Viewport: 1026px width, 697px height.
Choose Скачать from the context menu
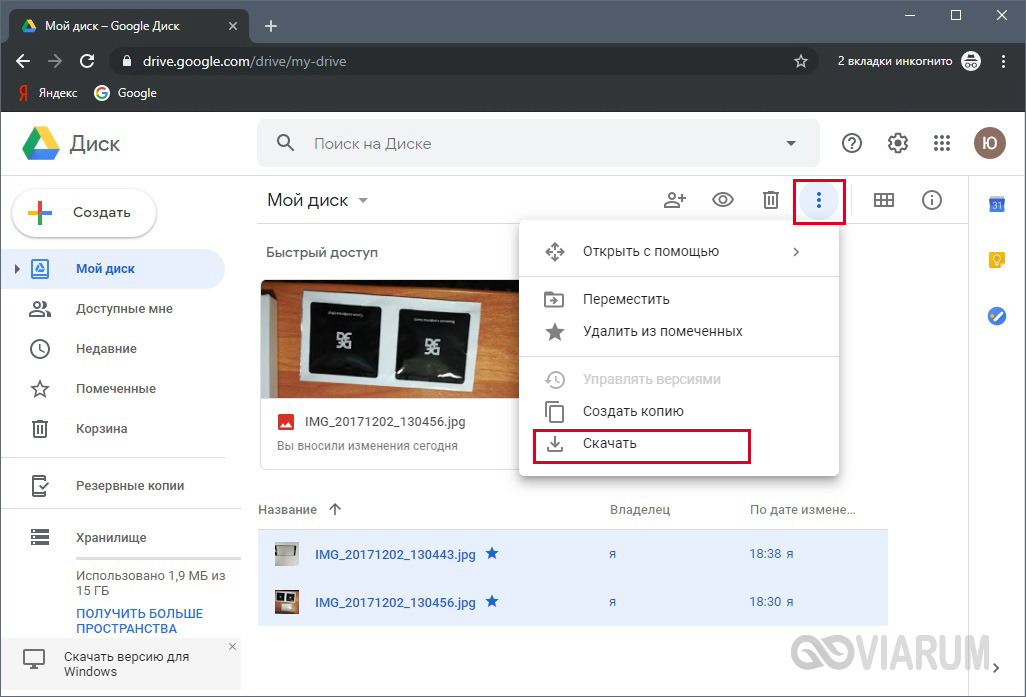(610, 443)
